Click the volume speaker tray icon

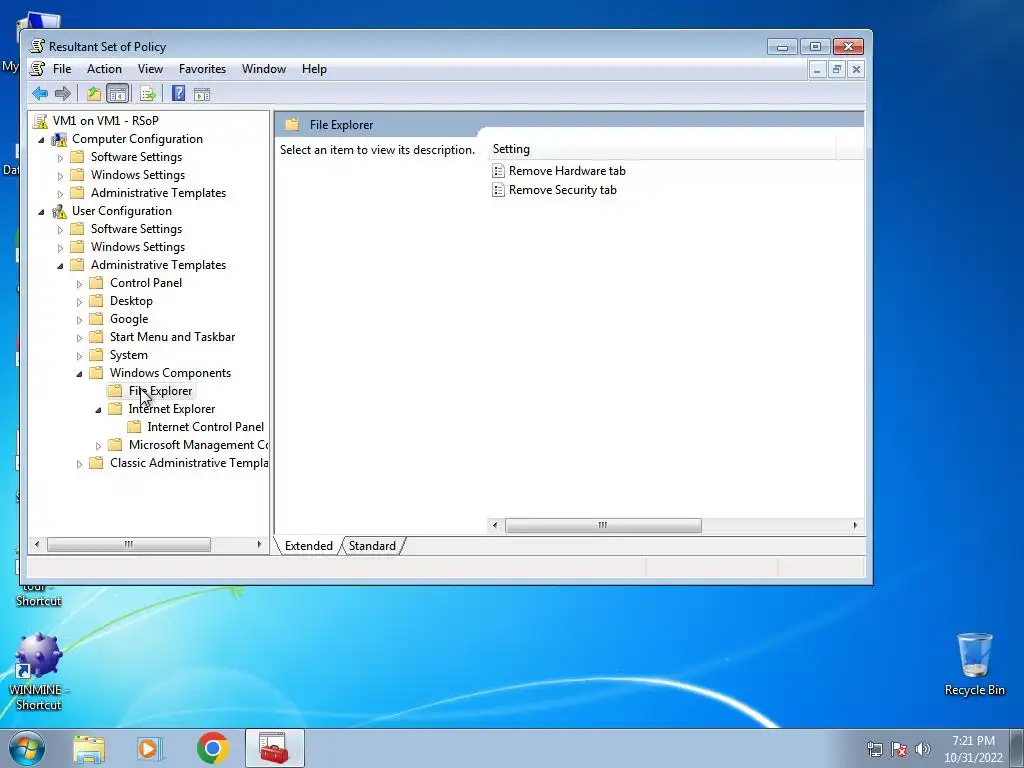coord(923,749)
